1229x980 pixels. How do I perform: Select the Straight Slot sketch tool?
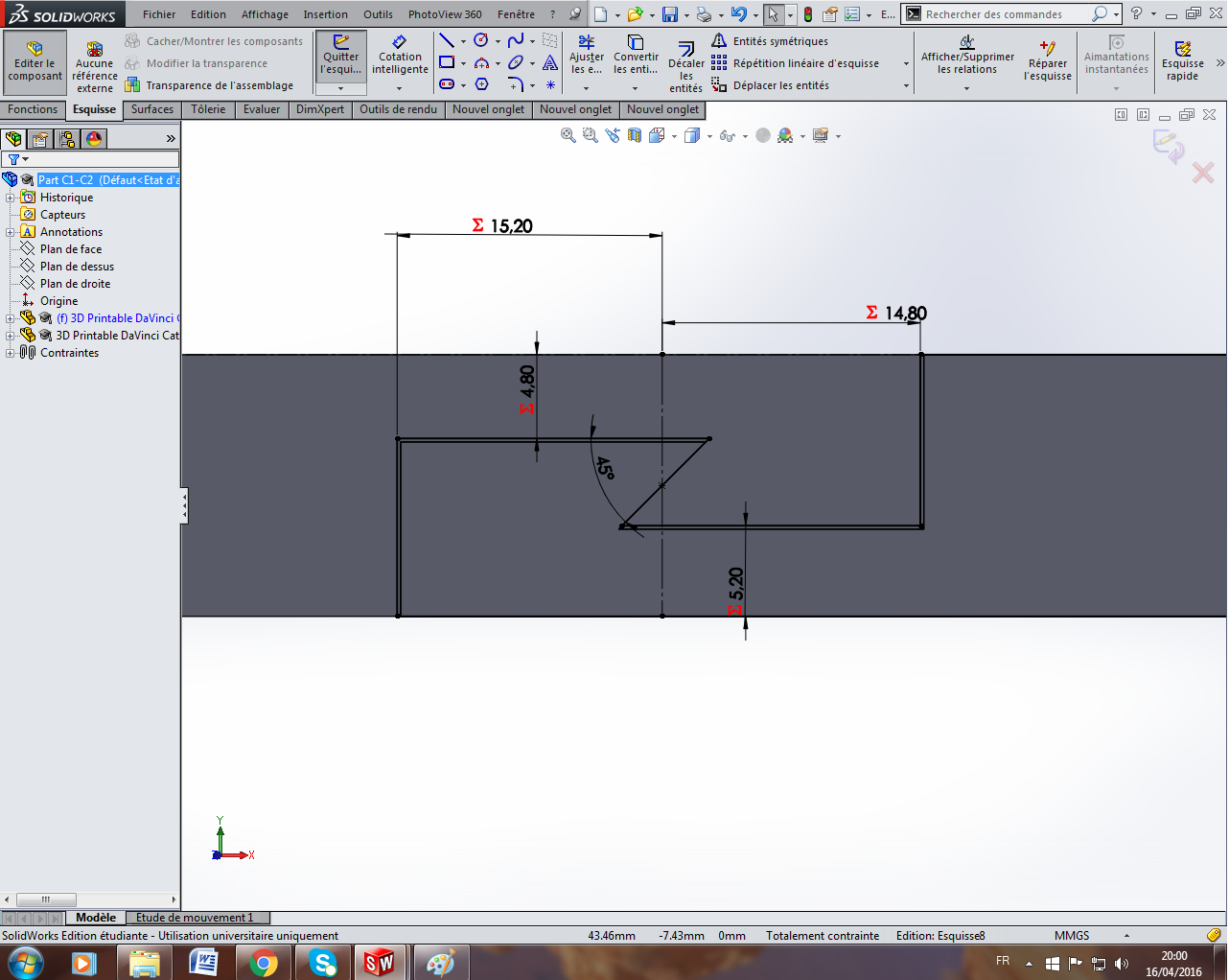(x=447, y=84)
